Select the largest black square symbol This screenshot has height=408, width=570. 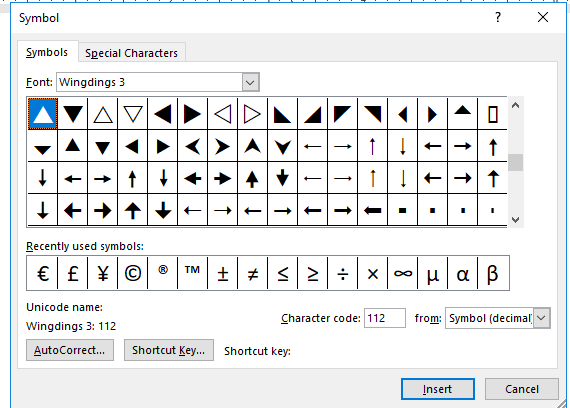tap(402, 210)
